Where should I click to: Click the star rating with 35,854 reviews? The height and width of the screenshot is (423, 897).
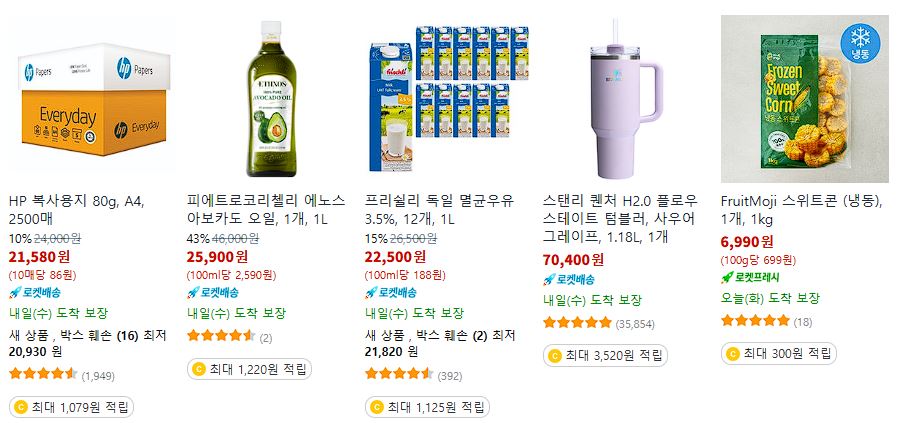pos(577,322)
